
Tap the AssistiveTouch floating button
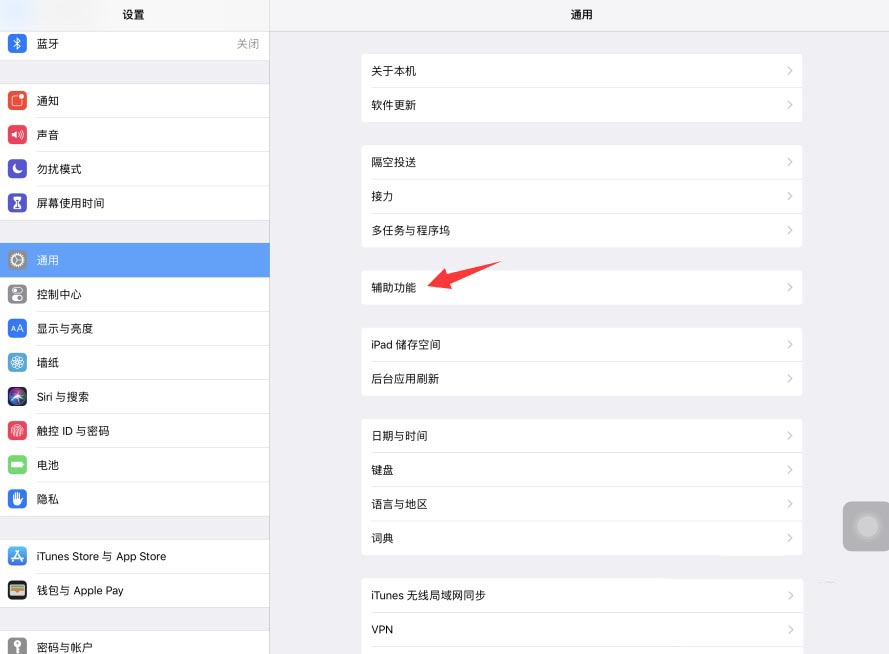pyautogui.click(x=866, y=526)
